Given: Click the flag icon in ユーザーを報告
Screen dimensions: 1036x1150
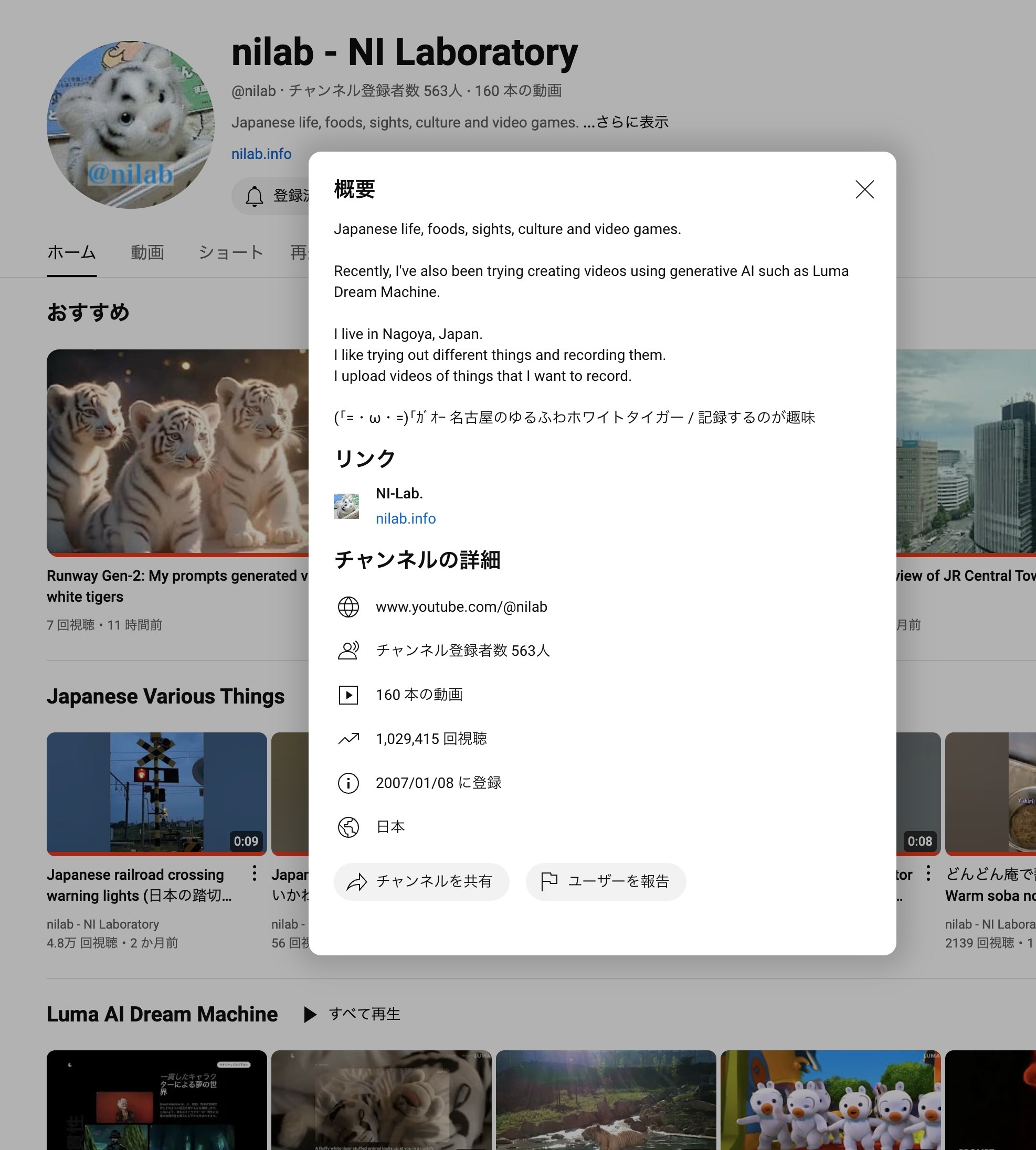Looking at the screenshot, I should point(549,881).
